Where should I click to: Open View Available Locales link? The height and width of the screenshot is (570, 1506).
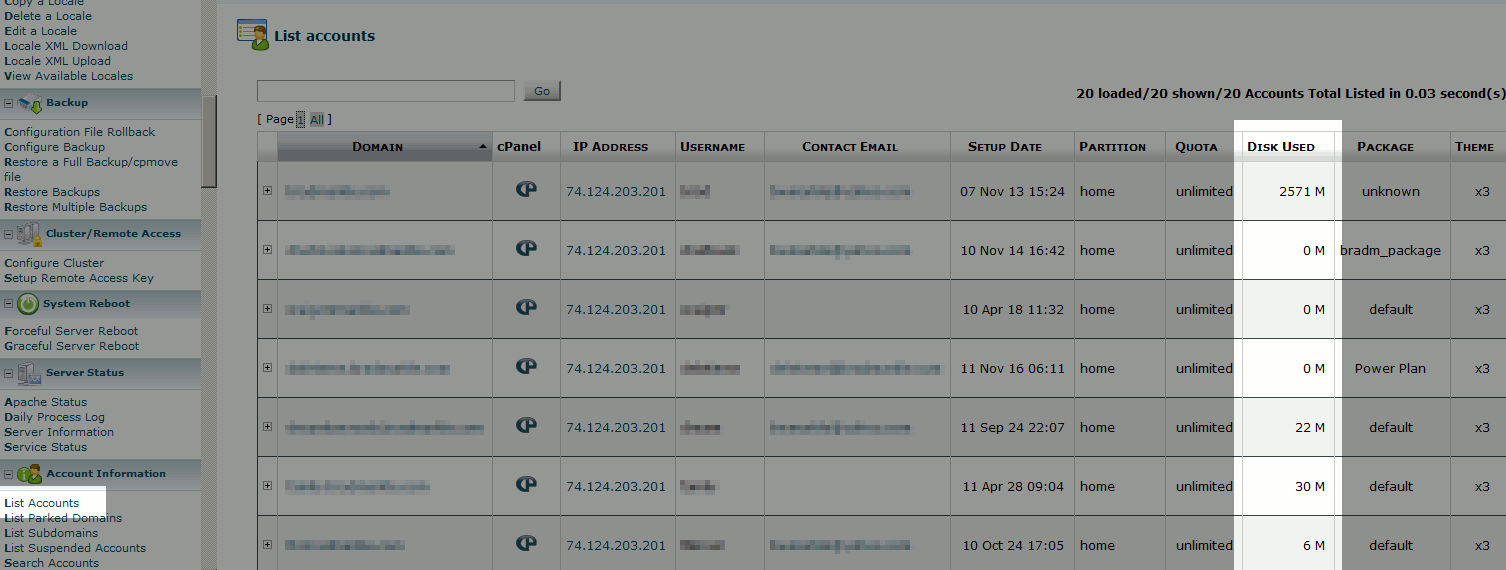(68, 76)
